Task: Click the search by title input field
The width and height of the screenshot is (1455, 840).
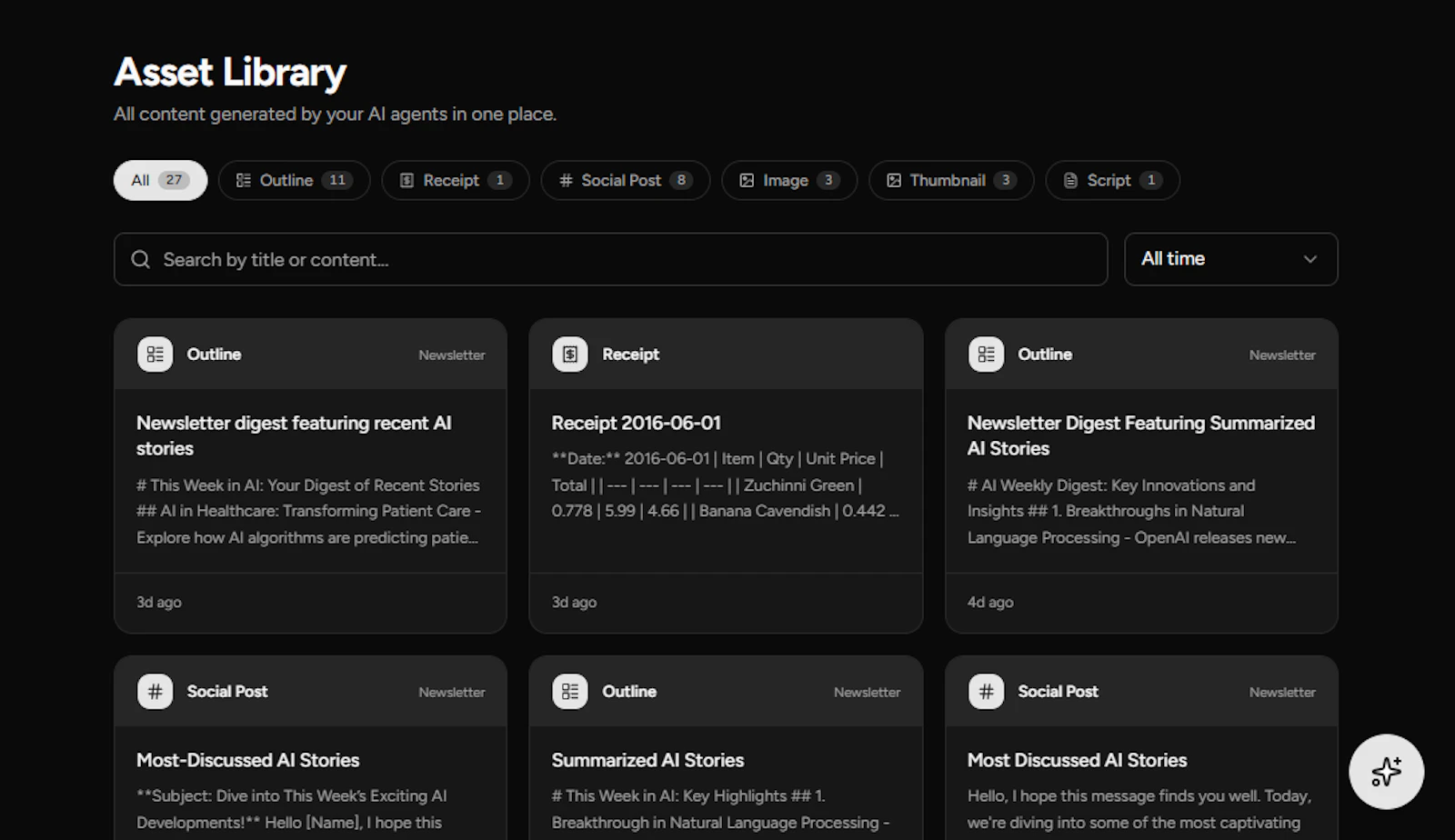Action: pos(610,259)
